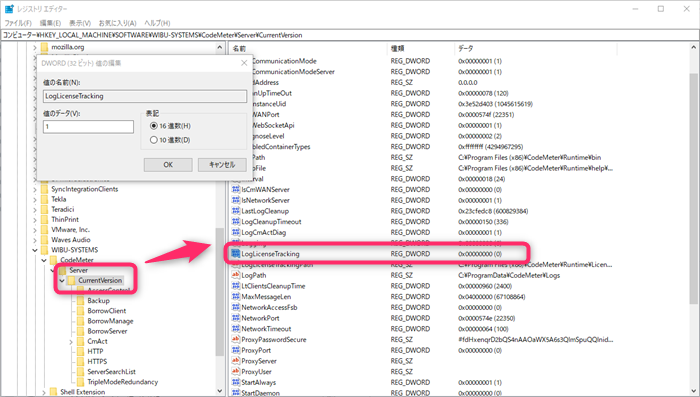Collapse the CodeMeter tree node
Viewport: 700px width, 397px height.
[44, 260]
